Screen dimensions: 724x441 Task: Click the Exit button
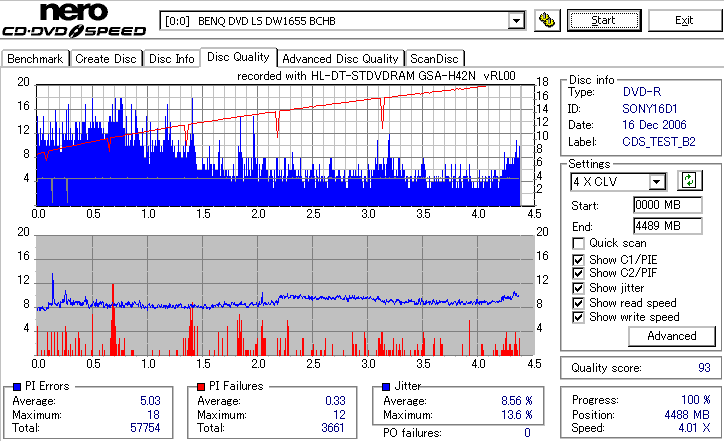point(684,21)
